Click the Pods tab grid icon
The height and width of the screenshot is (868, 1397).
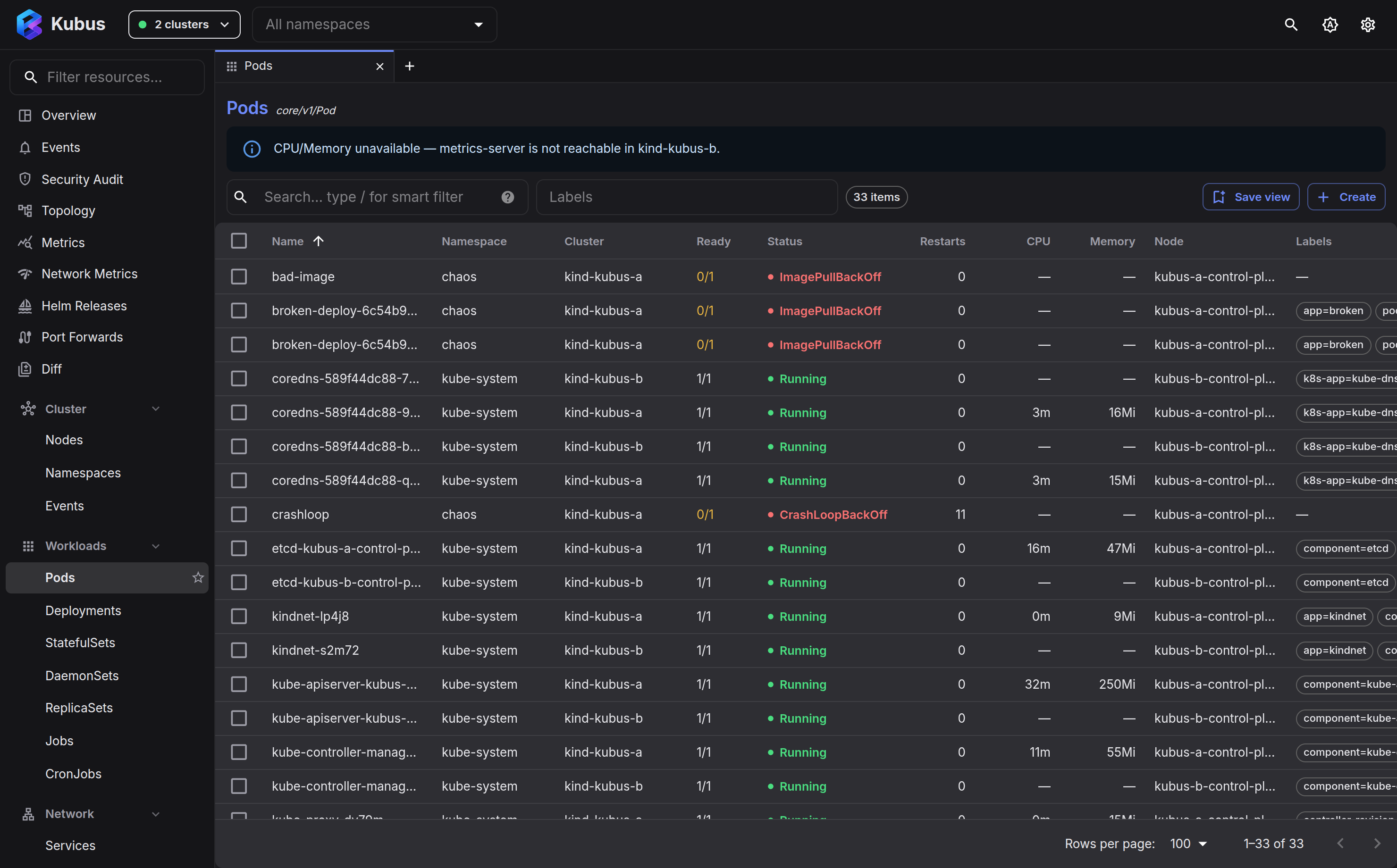[232, 67]
